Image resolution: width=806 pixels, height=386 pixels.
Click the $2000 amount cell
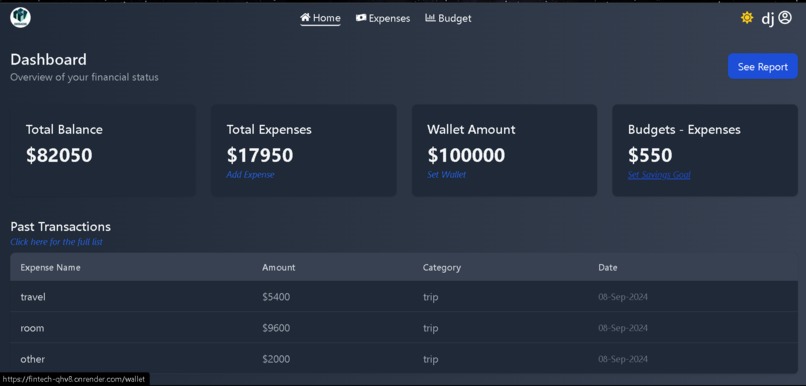[276, 359]
